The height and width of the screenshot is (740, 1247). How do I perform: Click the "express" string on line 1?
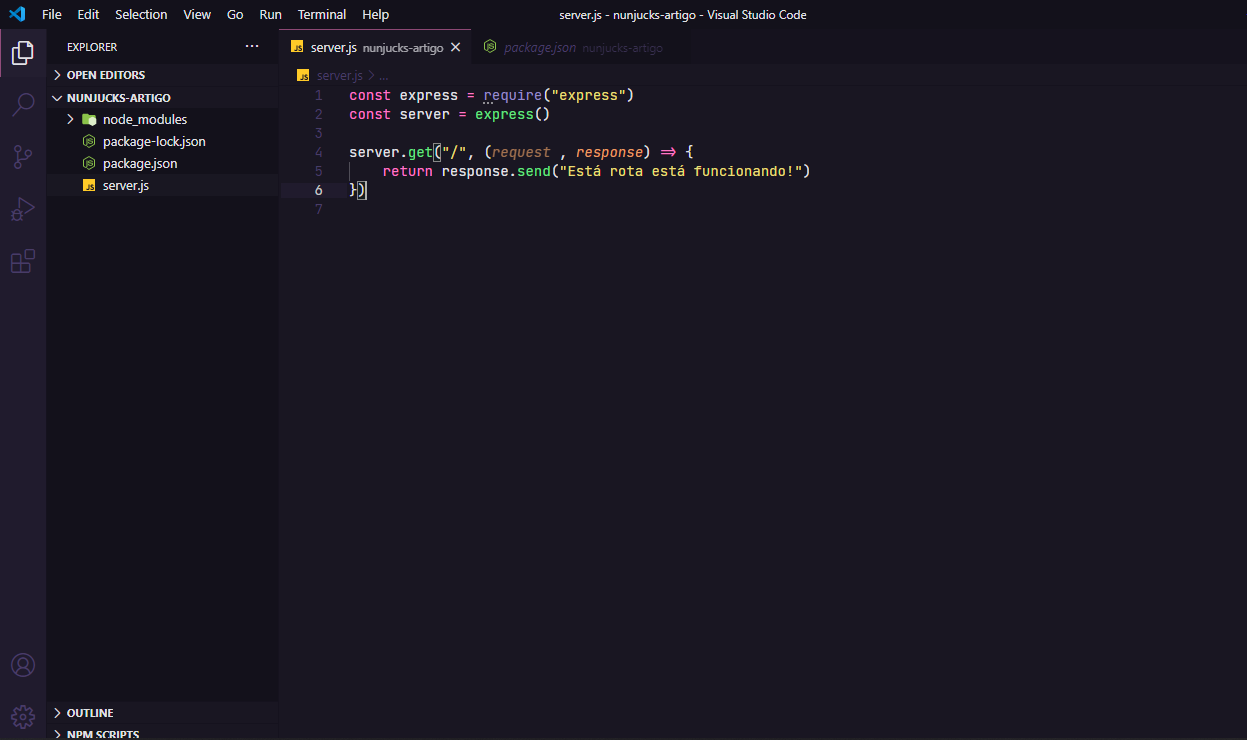pos(589,95)
